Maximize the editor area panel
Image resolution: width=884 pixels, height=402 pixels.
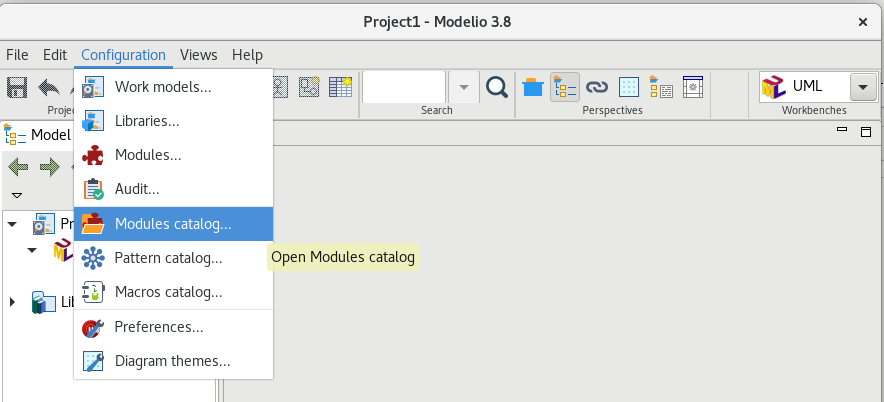point(866,131)
